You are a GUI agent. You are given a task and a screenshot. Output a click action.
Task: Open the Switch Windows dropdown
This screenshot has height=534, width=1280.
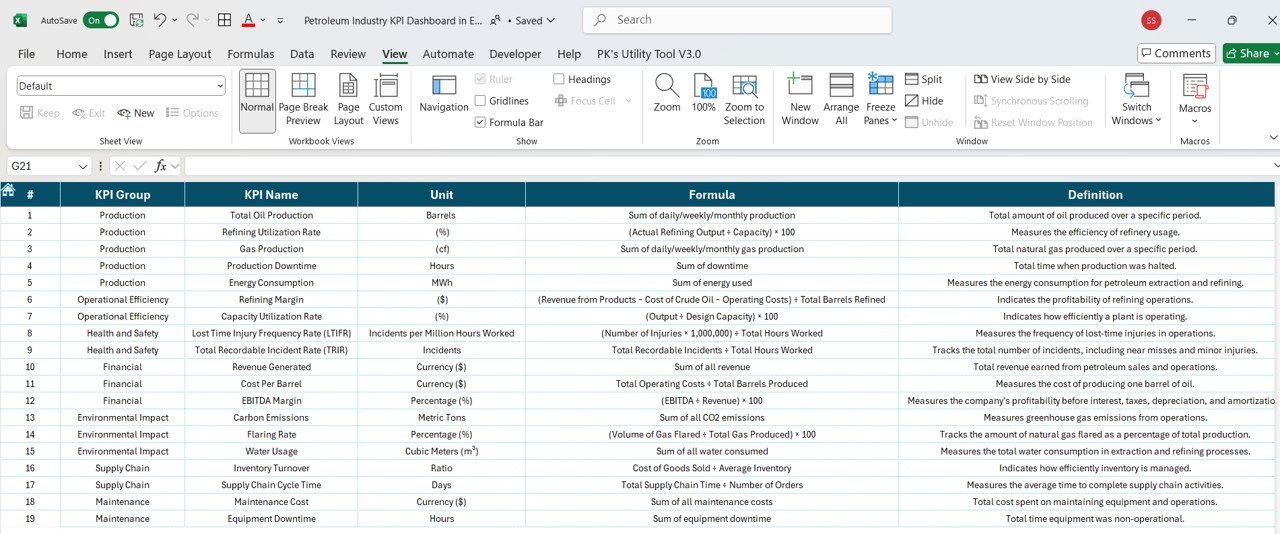[1137, 100]
